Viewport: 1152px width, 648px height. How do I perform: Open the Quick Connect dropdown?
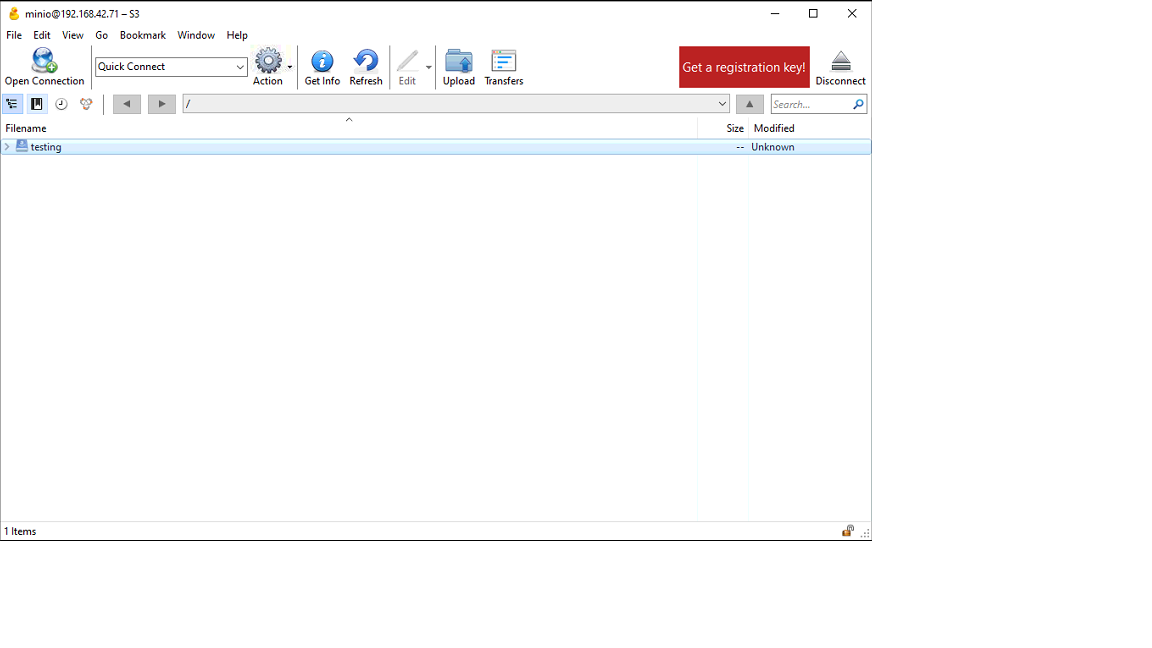(x=240, y=67)
